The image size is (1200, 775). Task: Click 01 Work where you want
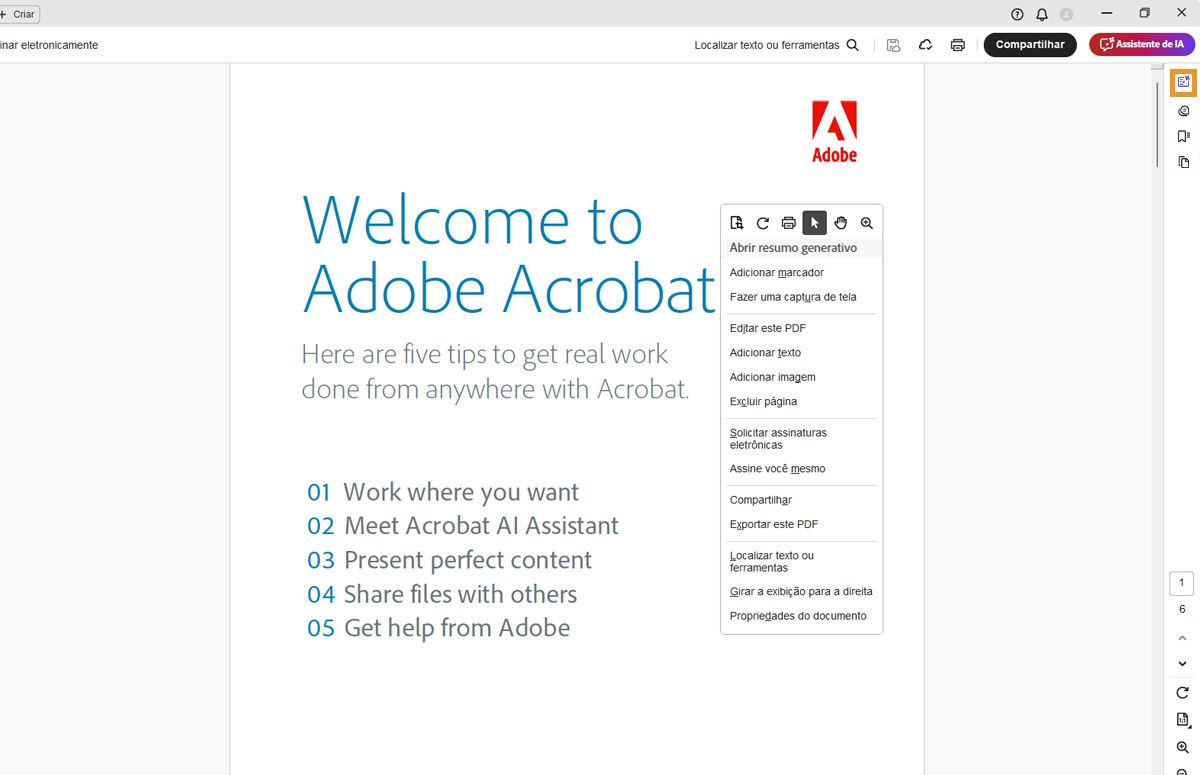[x=443, y=492]
